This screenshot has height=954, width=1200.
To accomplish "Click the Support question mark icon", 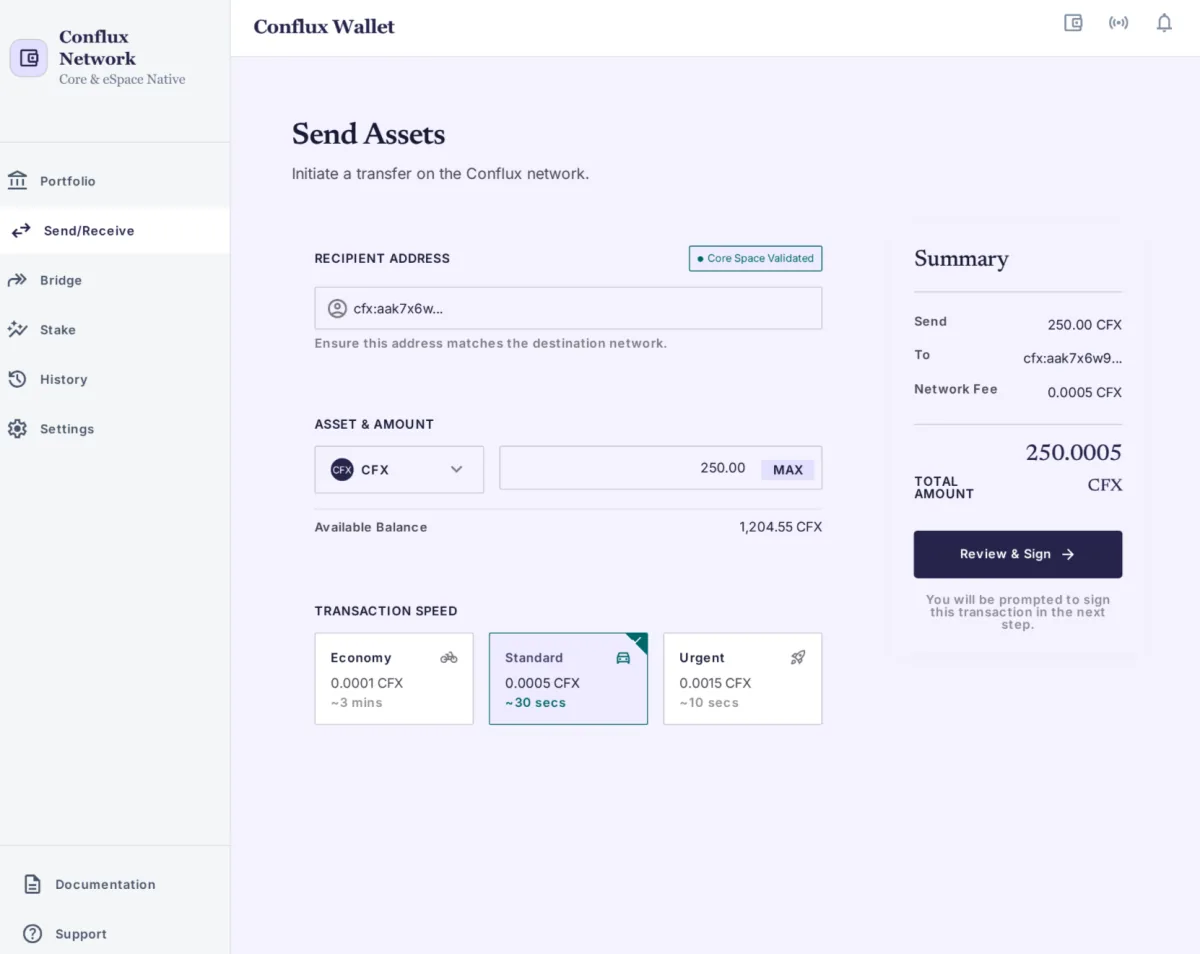I will tap(33, 934).
